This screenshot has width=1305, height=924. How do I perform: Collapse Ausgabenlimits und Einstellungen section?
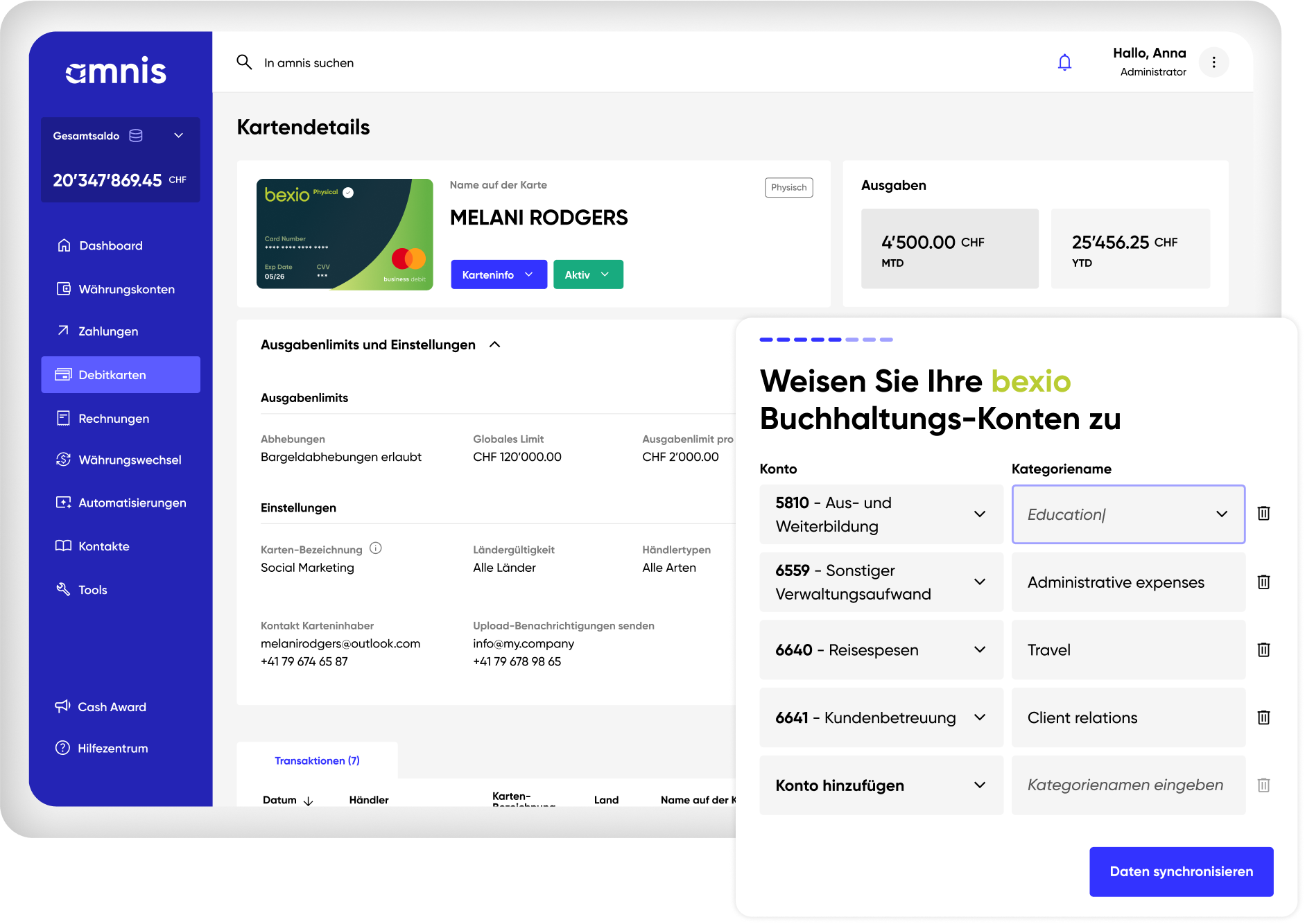click(x=495, y=345)
